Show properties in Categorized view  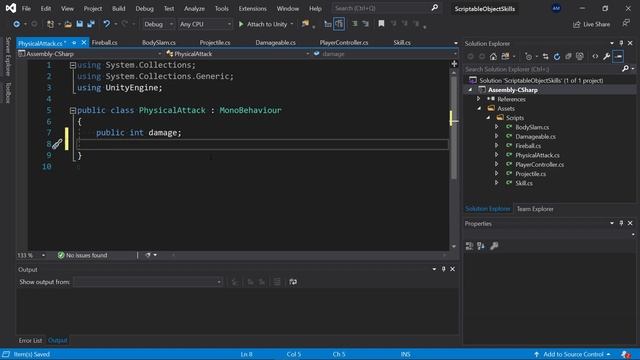point(469,246)
